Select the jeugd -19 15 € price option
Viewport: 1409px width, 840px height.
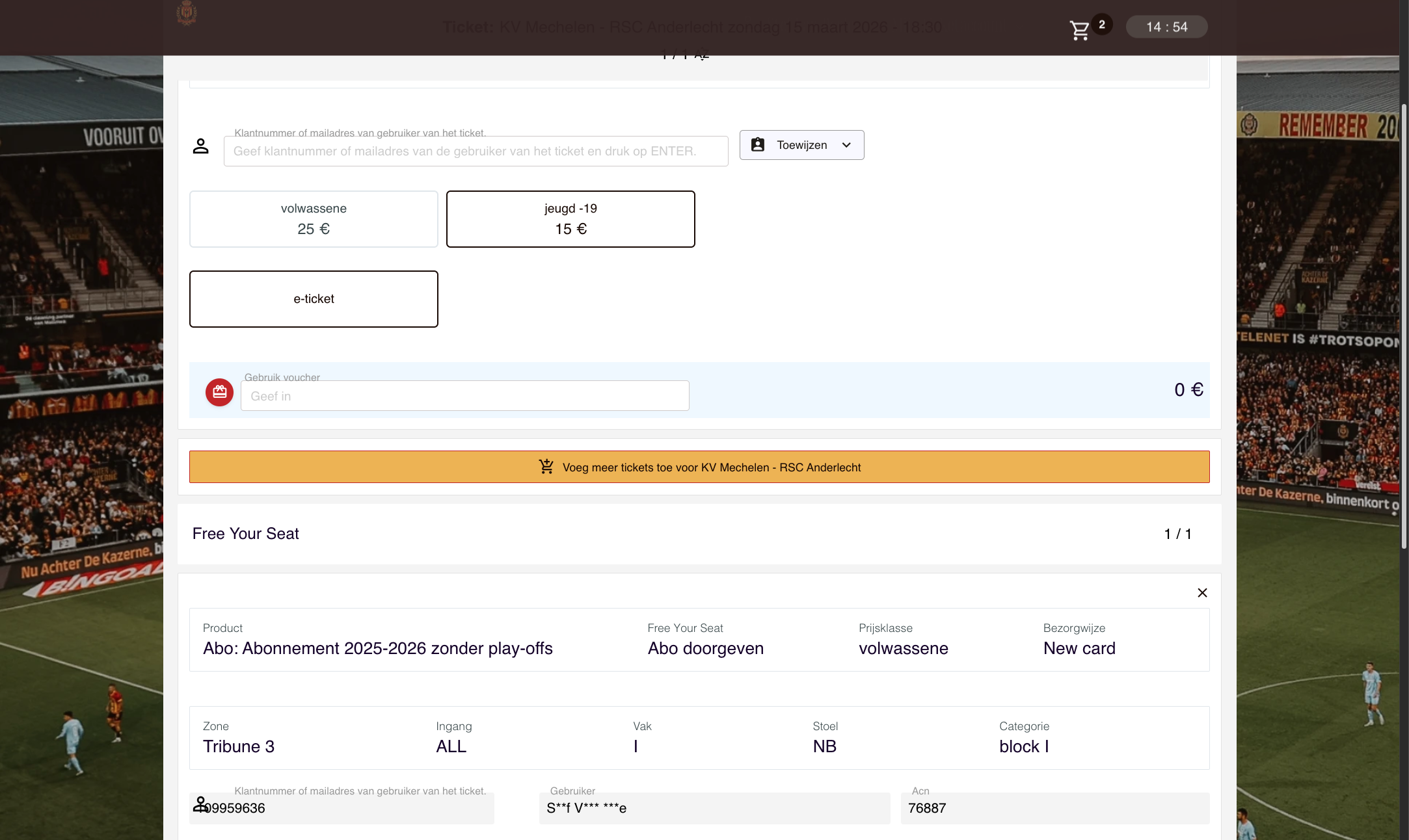click(570, 219)
